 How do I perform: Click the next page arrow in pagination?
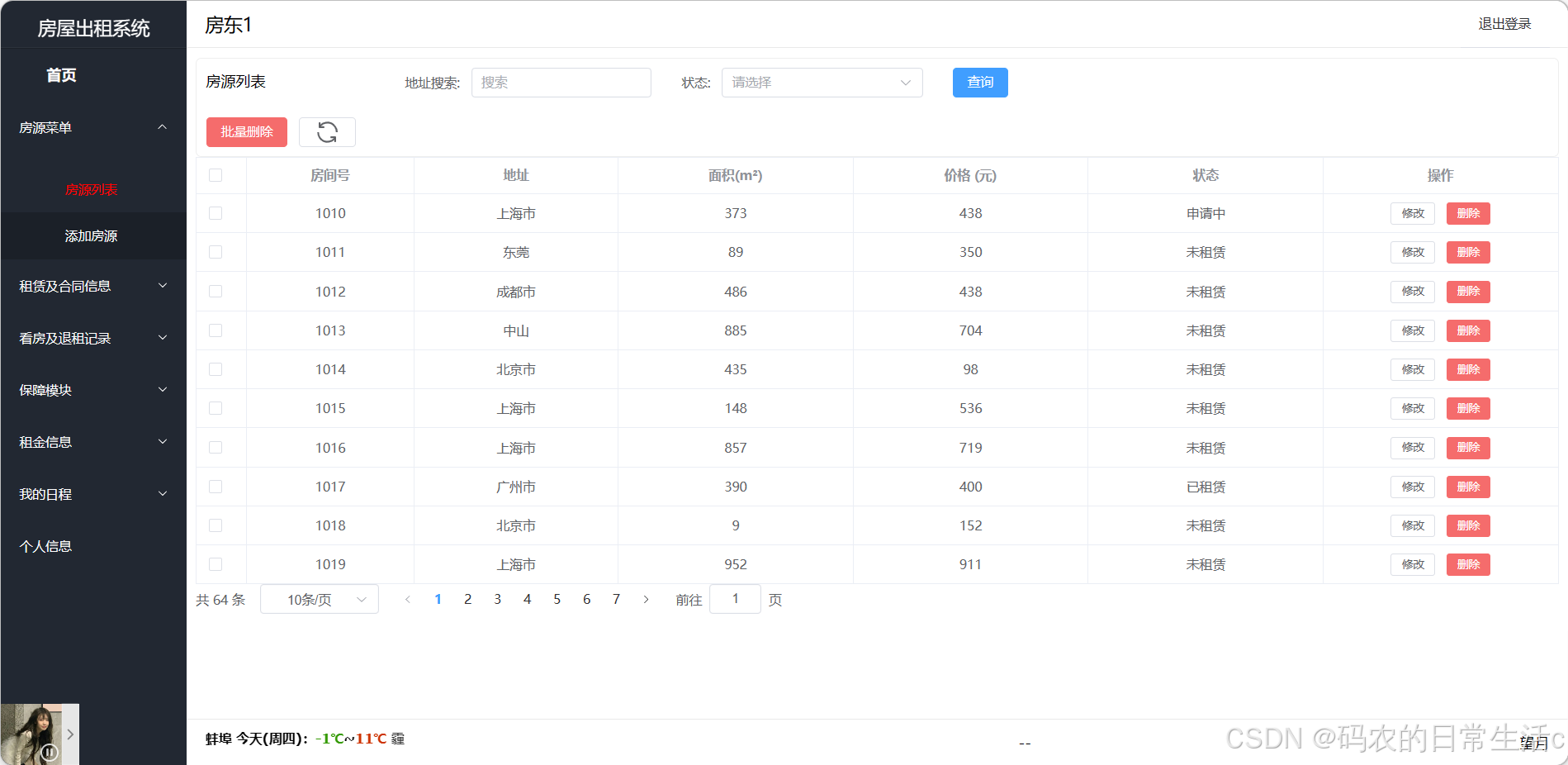click(646, 599)
